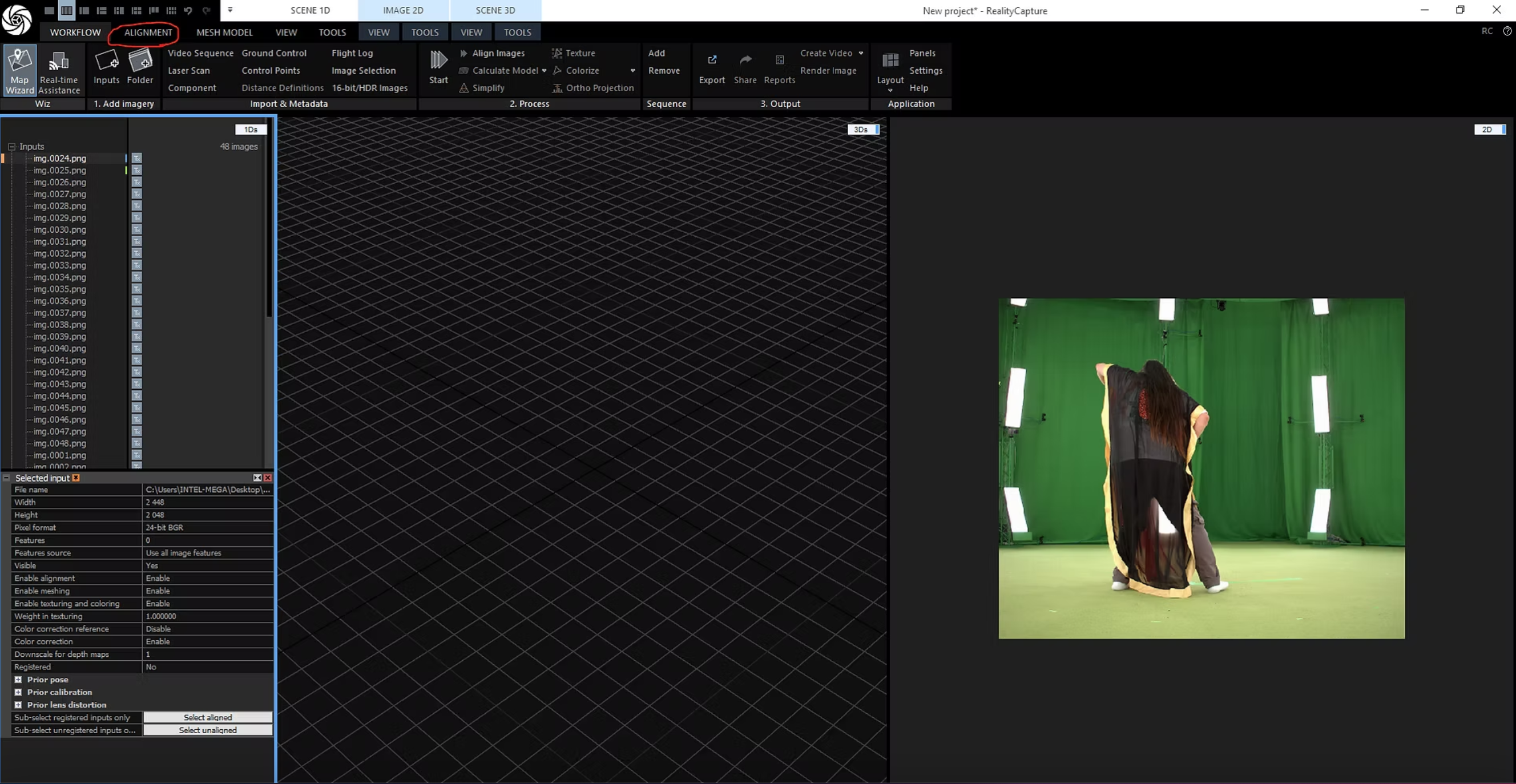Expand the Prior pose section
1516x784 pixels.
[18, 680]
